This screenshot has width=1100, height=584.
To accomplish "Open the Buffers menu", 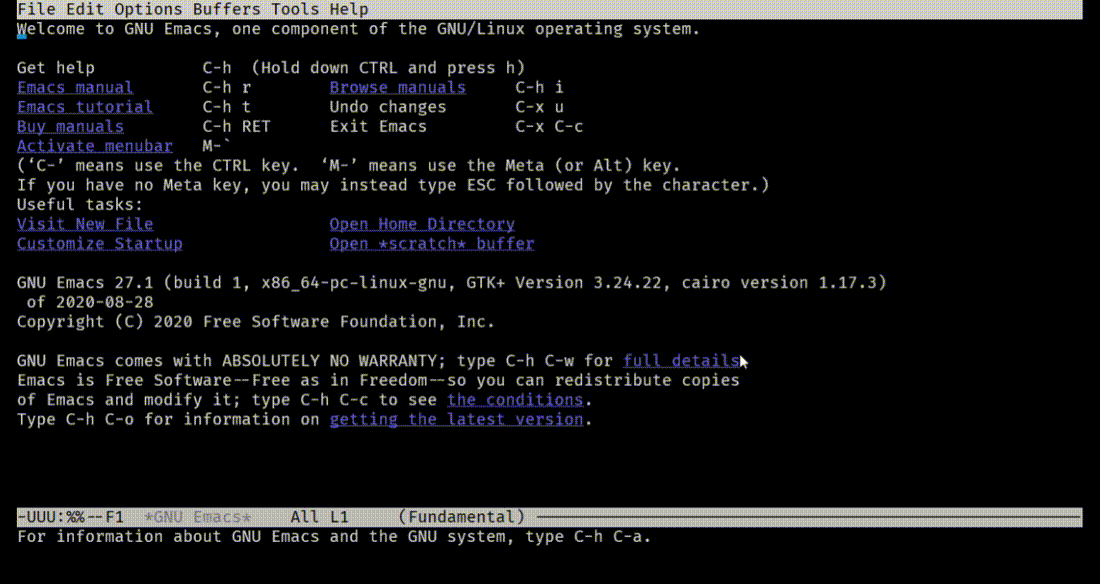I will [x=227, y=9].
